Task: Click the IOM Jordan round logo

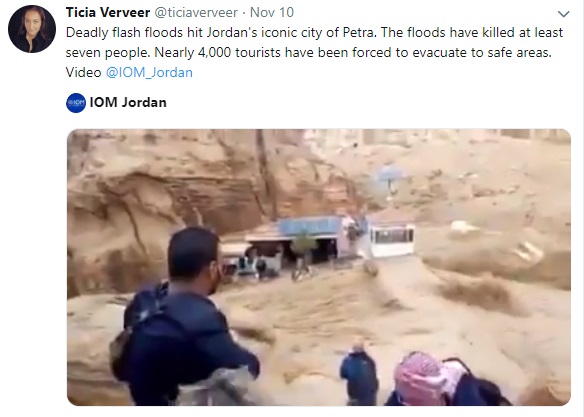Action: pyautogui.click(x=76, y=103)
